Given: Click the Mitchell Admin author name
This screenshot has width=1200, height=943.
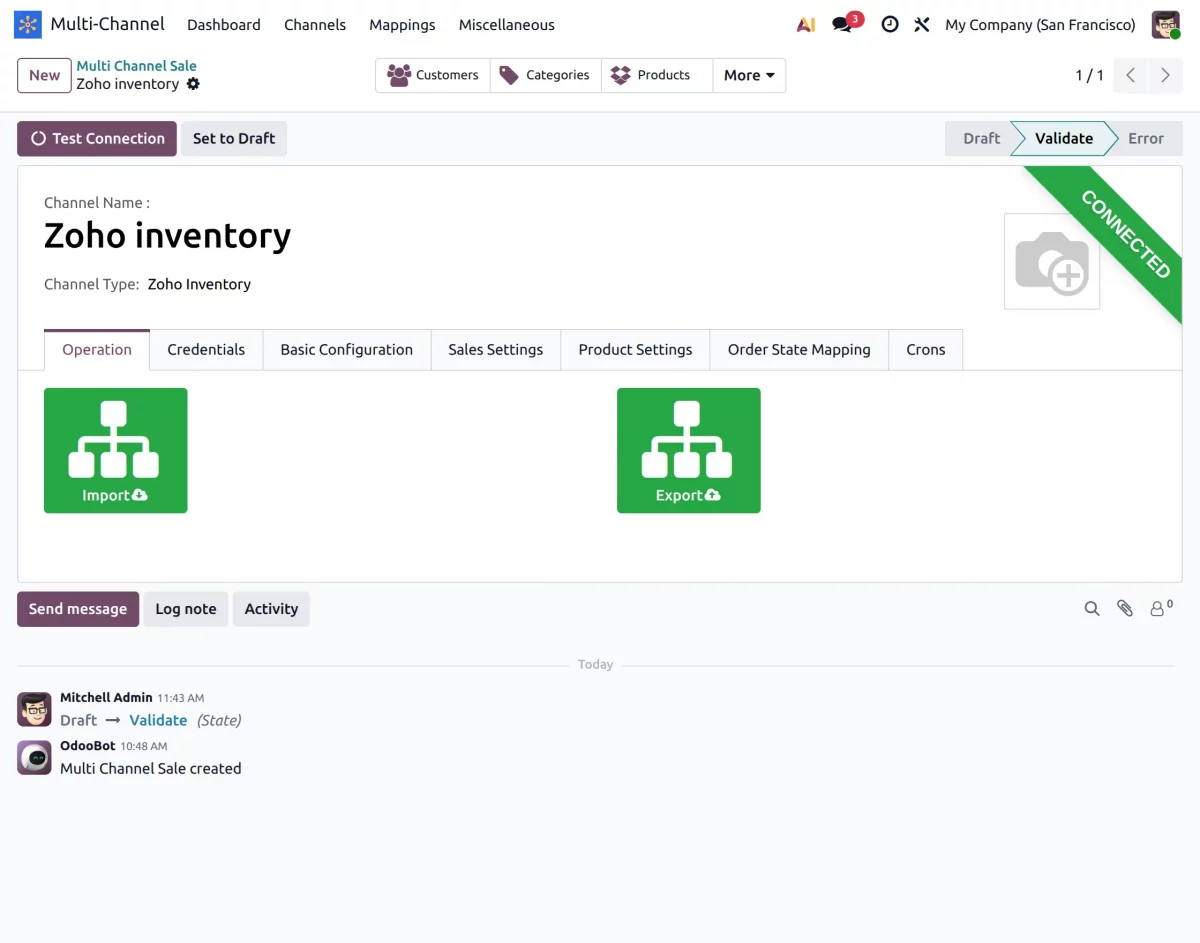Looking at the screenshot, I should point(106,698).
